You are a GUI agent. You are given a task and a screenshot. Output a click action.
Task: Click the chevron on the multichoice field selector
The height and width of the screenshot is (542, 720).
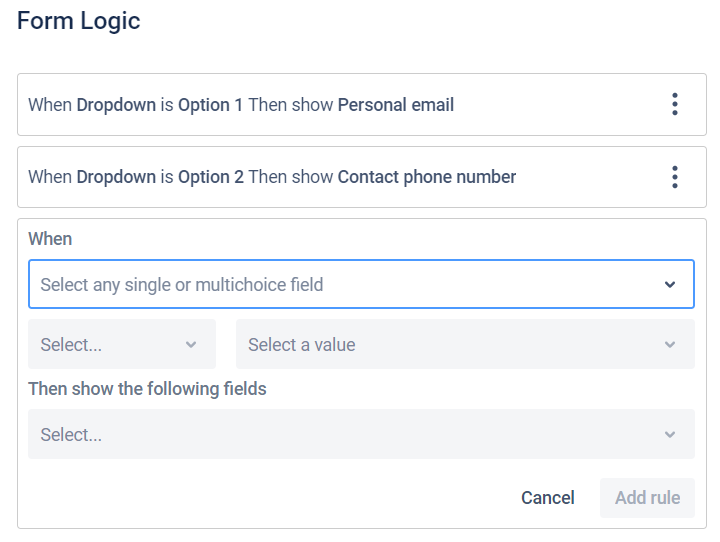(x=670, y=285)
